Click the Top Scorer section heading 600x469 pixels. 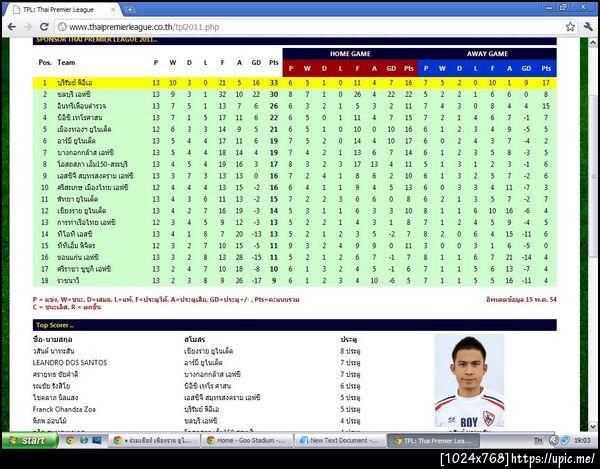[55, 325]
